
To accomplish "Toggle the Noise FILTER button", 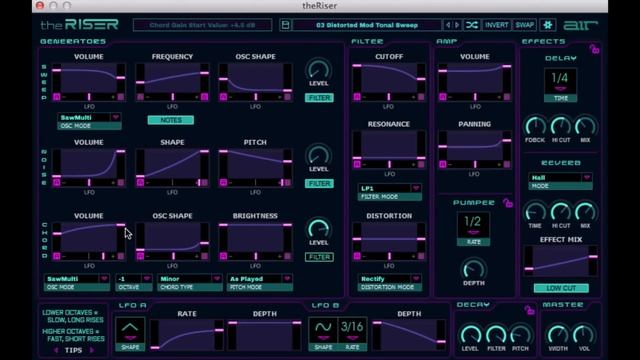I will pos(319,183).
